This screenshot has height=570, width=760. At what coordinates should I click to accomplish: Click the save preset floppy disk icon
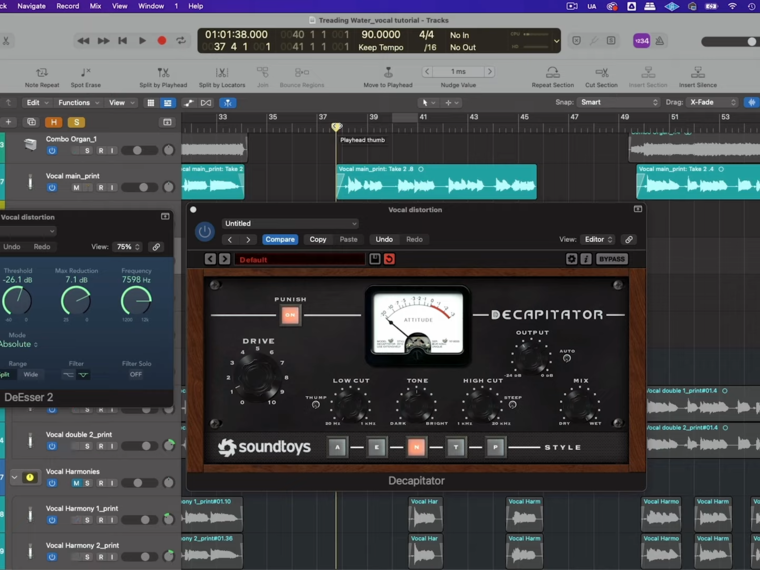click(375, 259)
